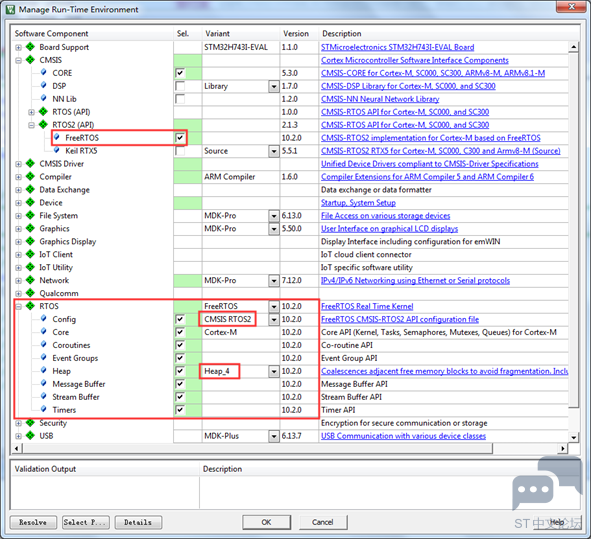This screenshot has width=591, height=539.
Task: Expand the Board Support tree node
Action: 18,47
